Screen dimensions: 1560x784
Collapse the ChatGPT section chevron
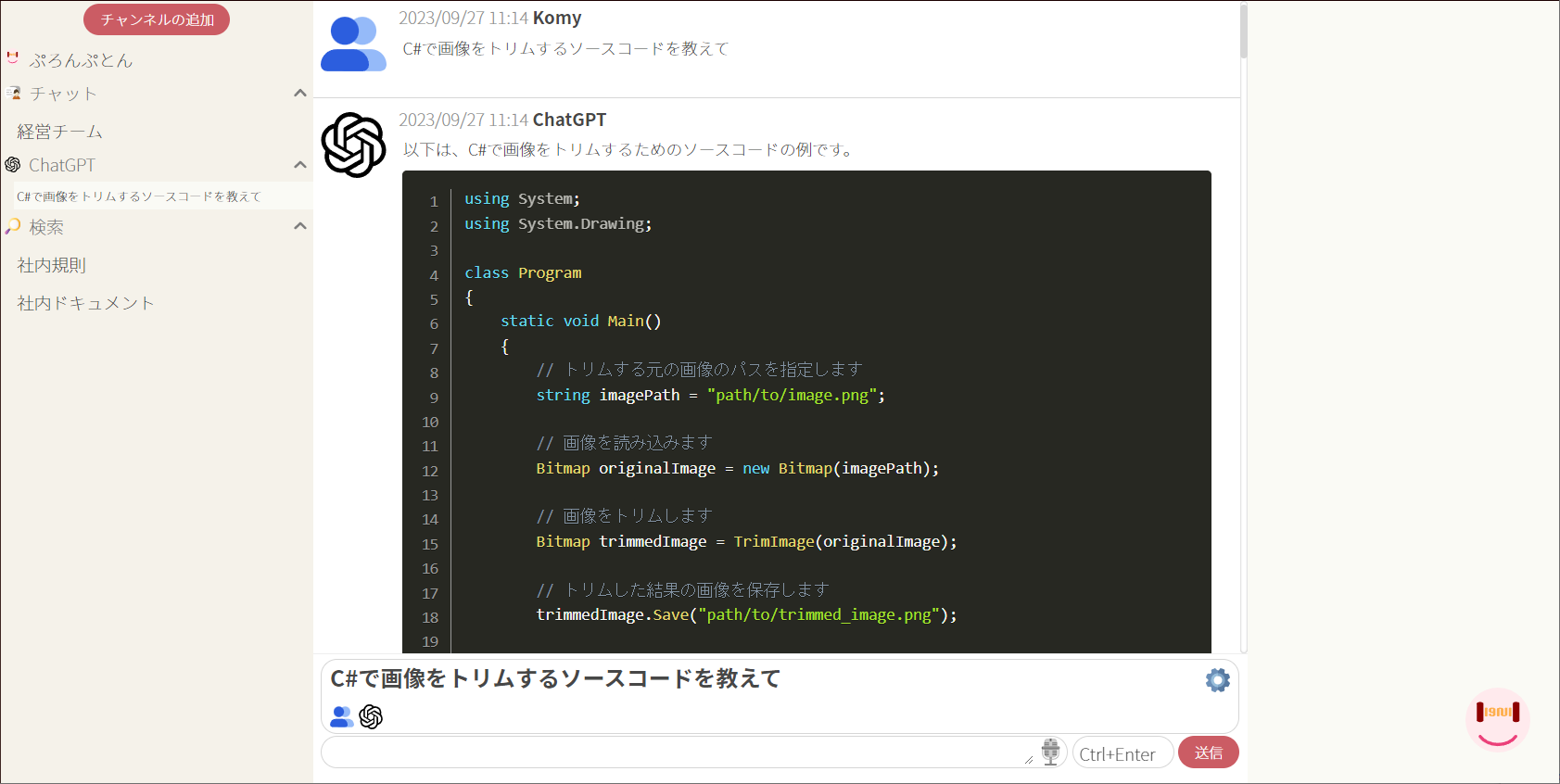click(x=299, y=165)
